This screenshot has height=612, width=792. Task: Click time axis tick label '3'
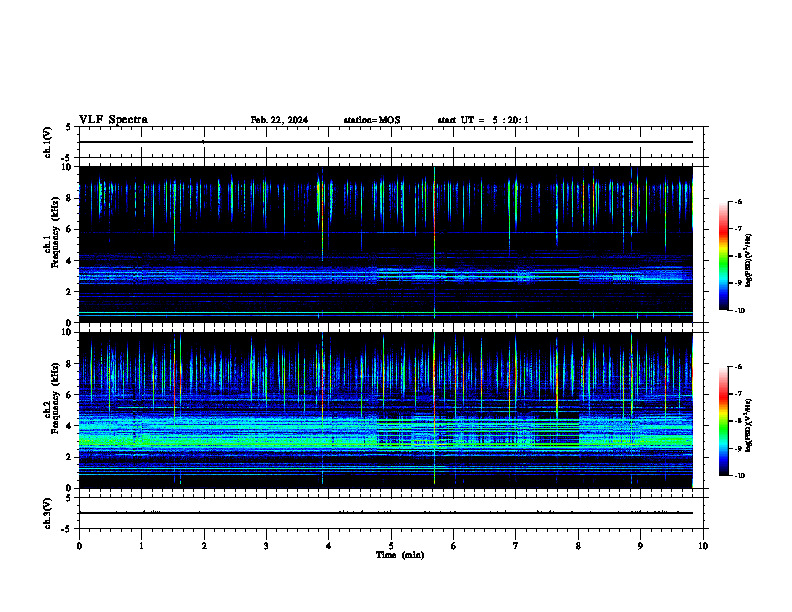click(x=266, y=546)
